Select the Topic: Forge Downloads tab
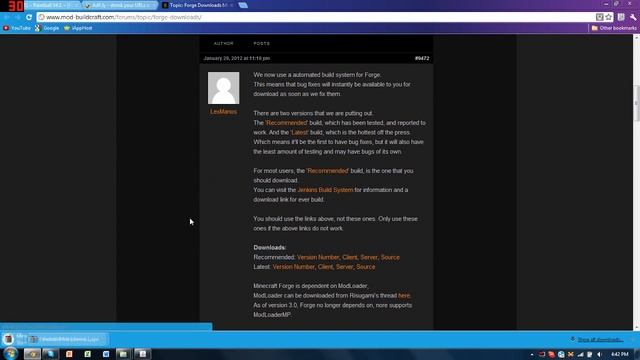The width and height of the screenshot is (640, 360). pos(198,5)
